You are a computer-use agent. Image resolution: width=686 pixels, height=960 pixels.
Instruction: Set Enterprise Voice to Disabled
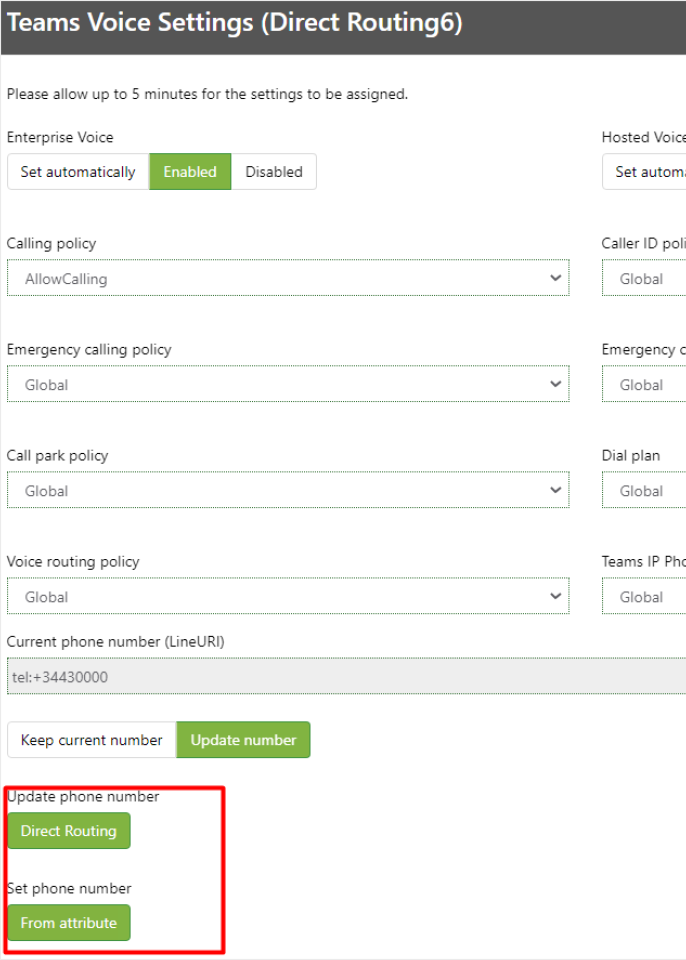click(274, 172)
